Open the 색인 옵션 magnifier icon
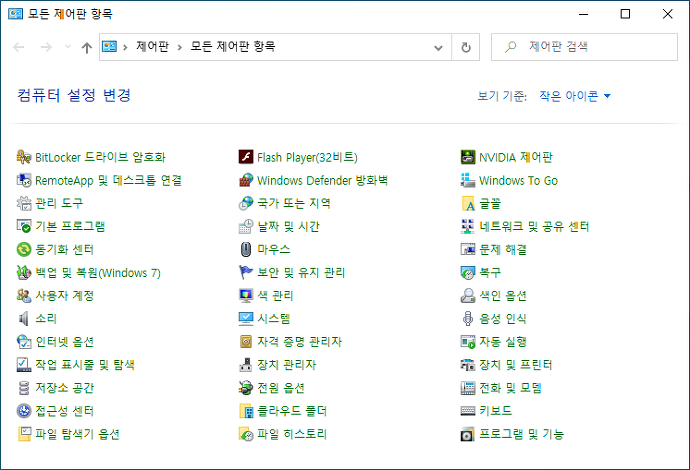 pyautogui.click(x=468, y=296)
